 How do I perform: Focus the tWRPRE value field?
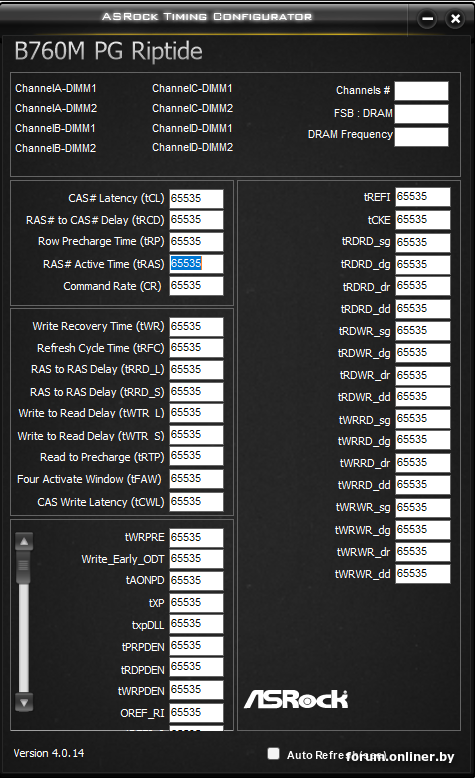click(x=196, y=538)
